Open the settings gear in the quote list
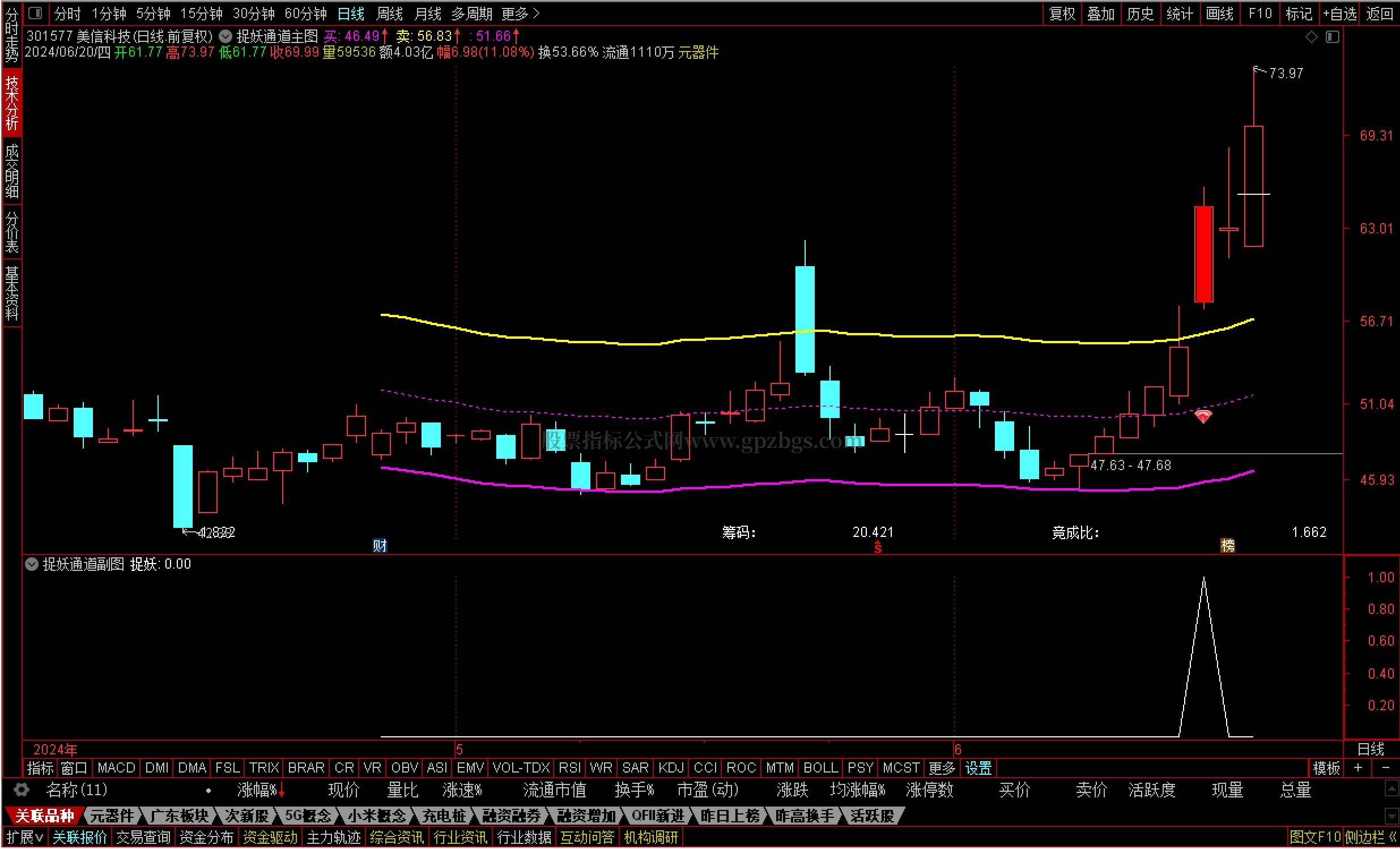The width and height of the screenshot is (1400, 849). pos(21,790)
